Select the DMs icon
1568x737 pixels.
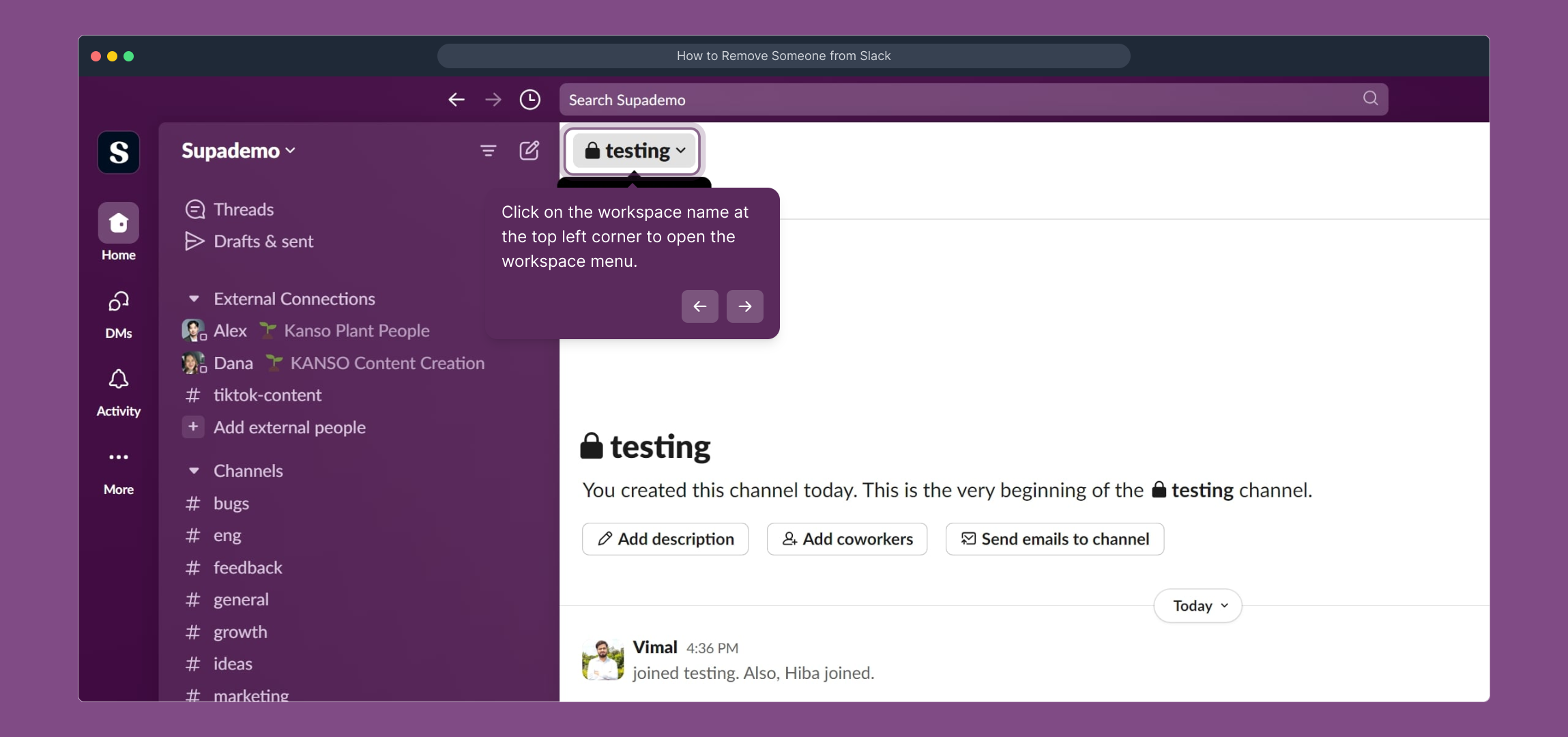pyautogui.click(x=118, y=302)
